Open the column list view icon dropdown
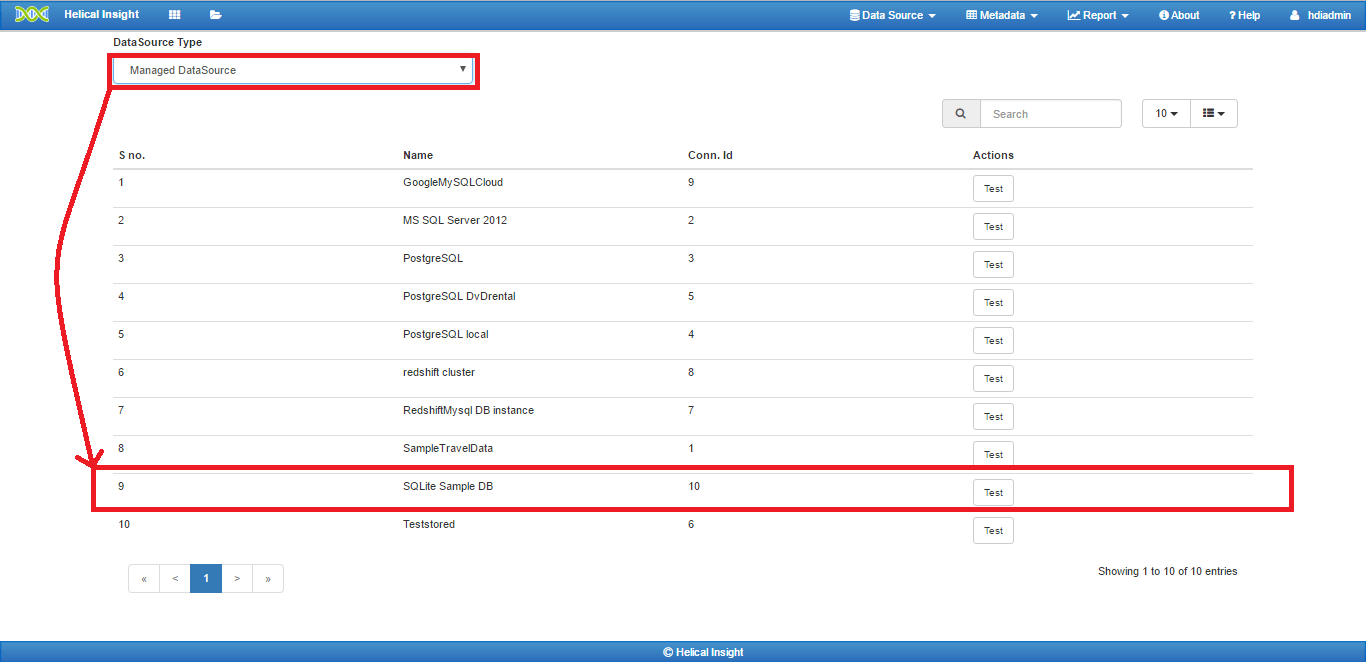1366x662 pixels. click(x=1214, y=114)
